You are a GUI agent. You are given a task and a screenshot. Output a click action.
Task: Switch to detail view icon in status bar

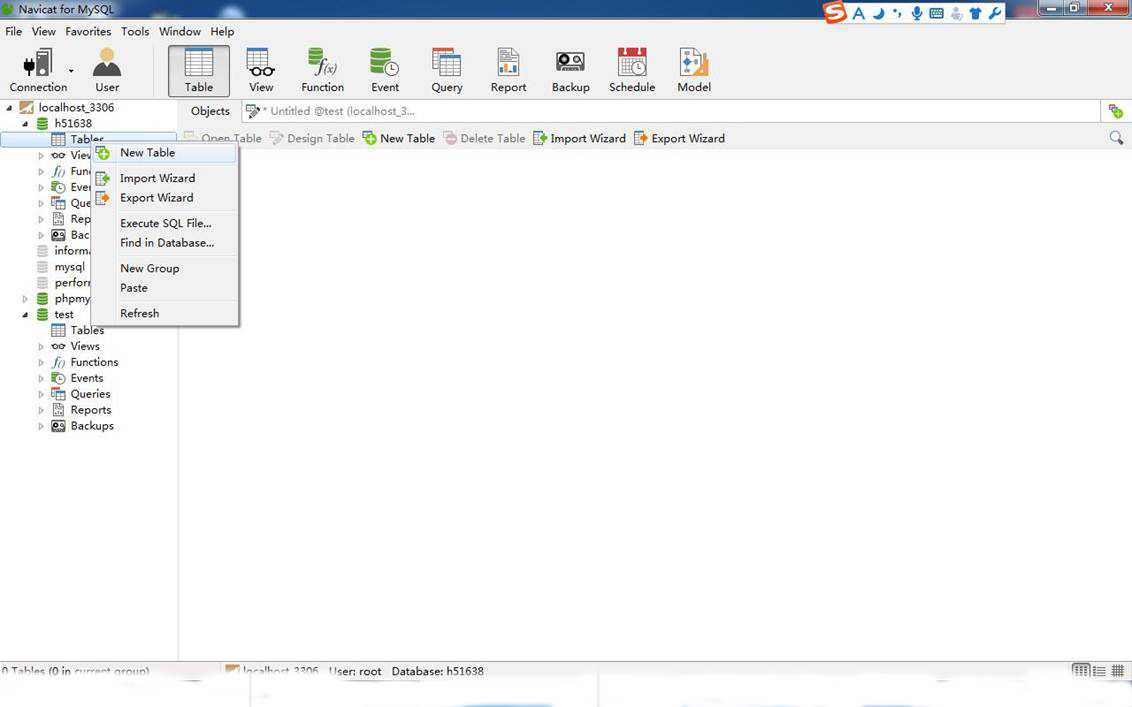coord(1081,670)
